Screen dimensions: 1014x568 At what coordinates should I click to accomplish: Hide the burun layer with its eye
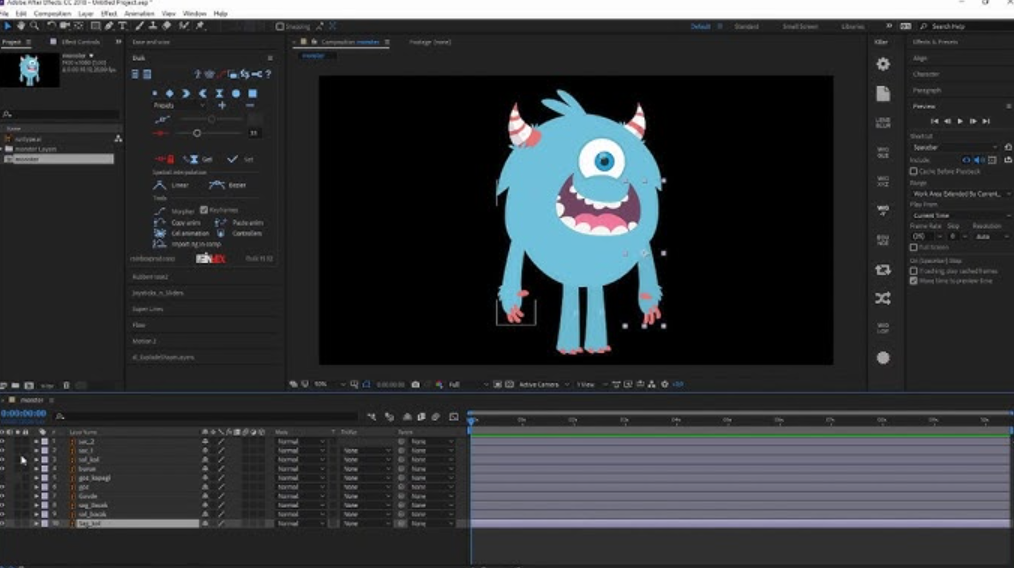click(3, 468)
